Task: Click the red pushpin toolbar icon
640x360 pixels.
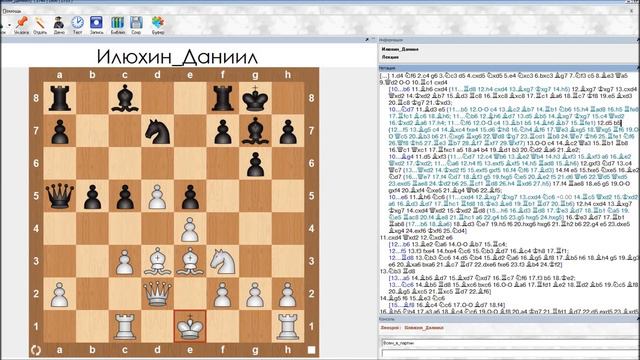Action: click(x=21, y=23)
